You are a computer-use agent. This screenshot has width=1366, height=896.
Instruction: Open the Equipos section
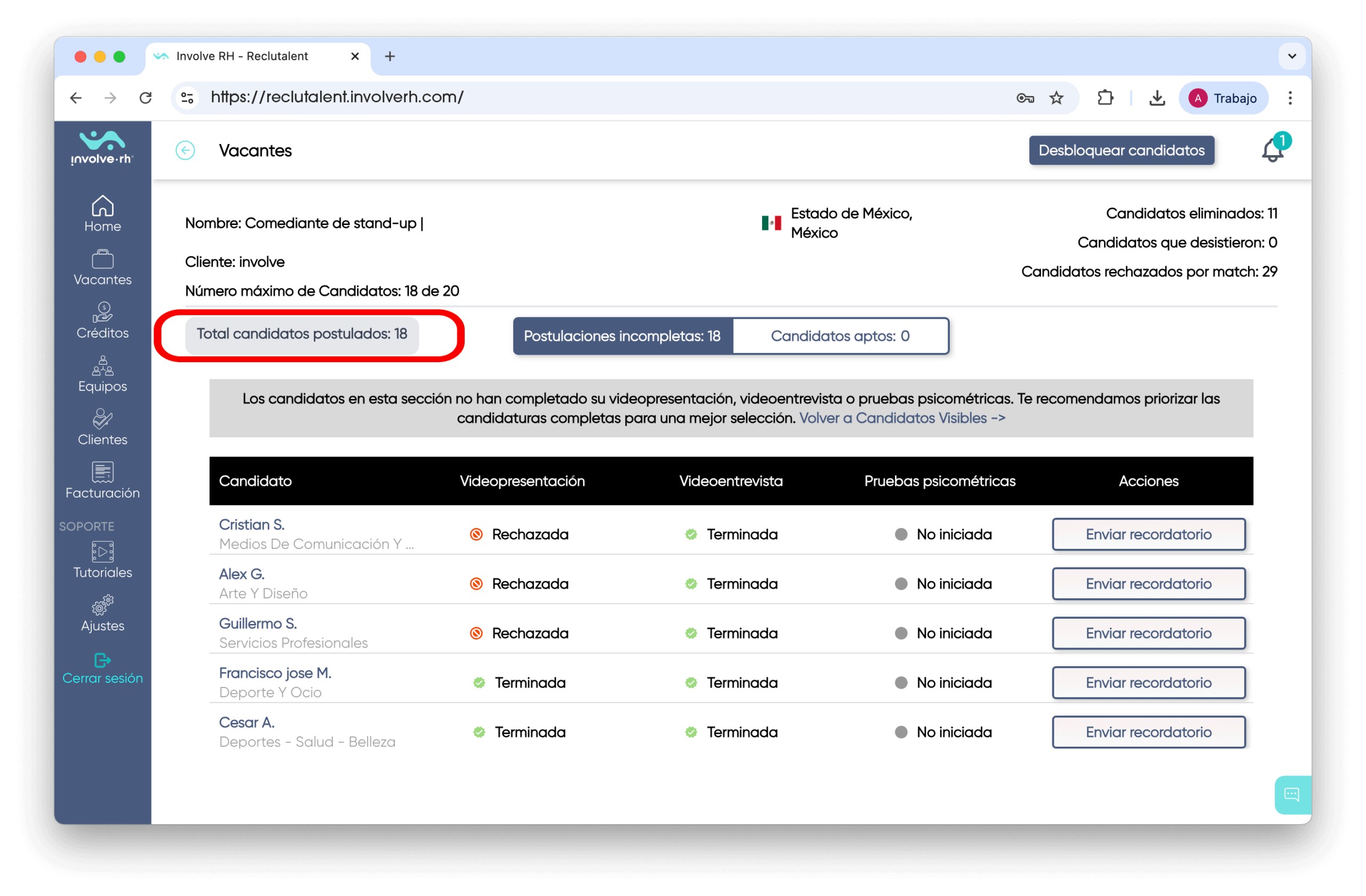102,374
